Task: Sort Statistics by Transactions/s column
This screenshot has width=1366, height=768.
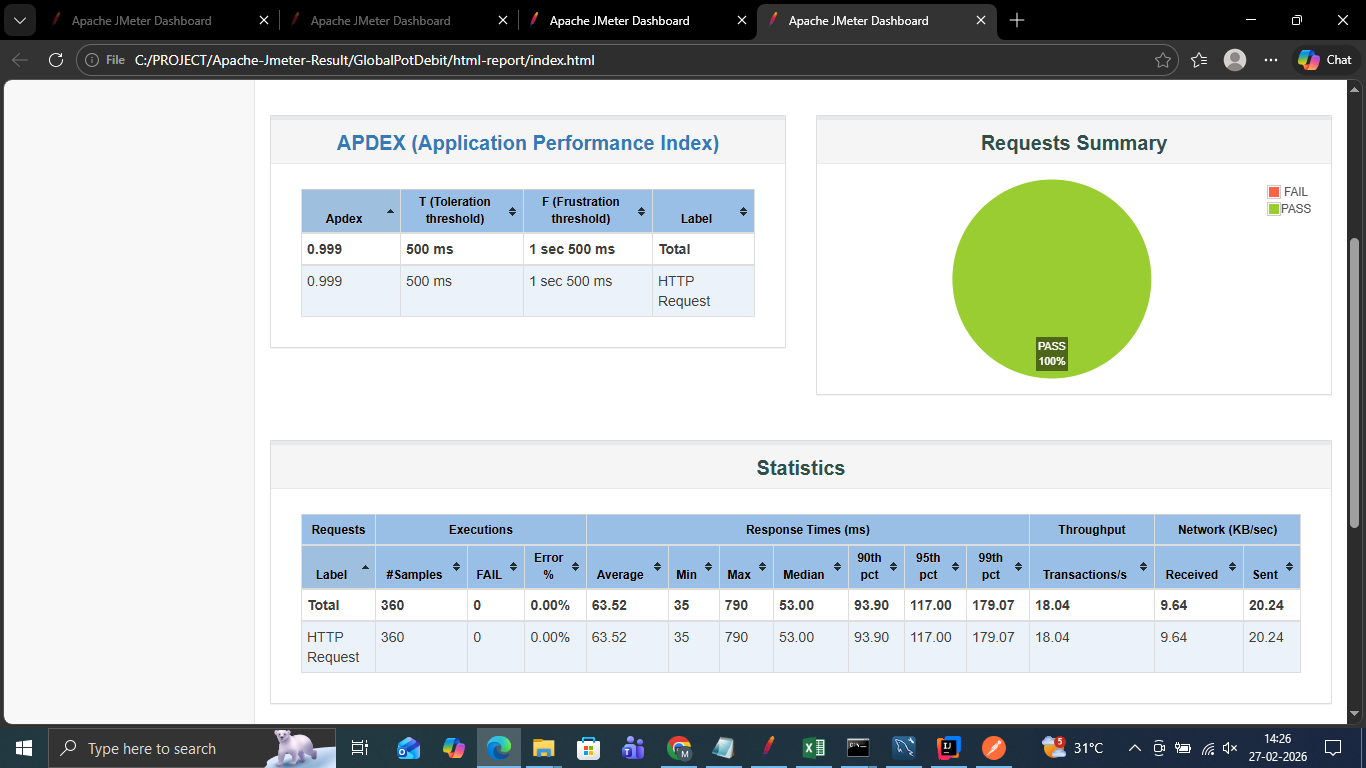Action: pyautogui.click(x=1091, y=567)
